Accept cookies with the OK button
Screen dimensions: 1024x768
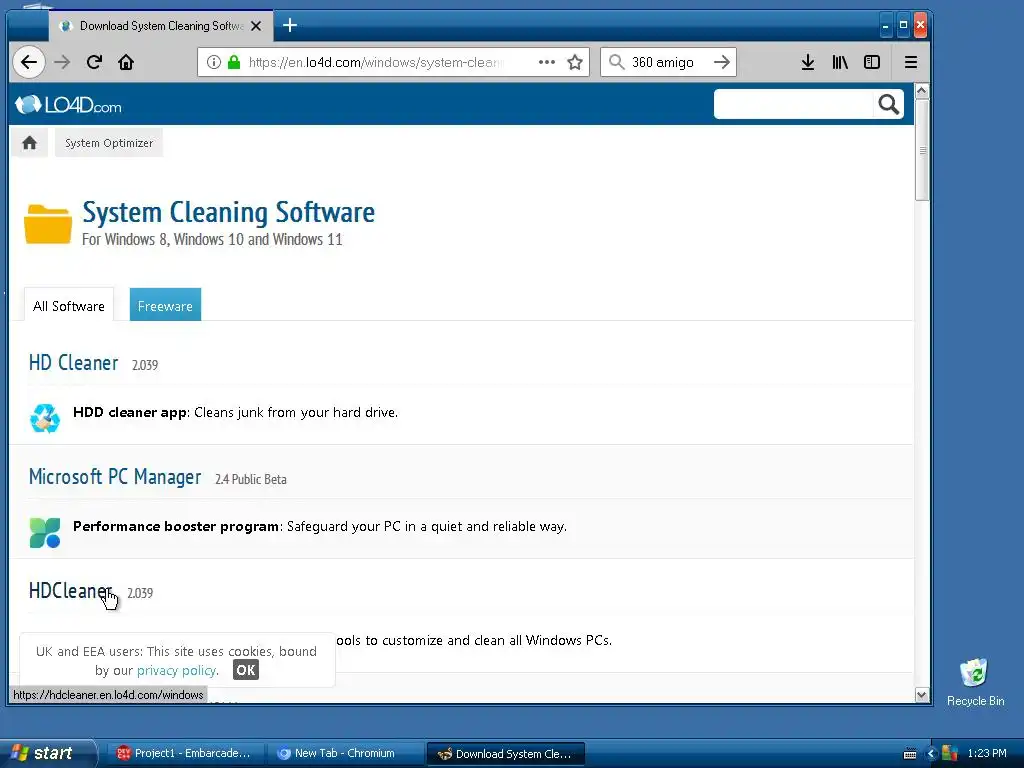[x=246, y=670]
